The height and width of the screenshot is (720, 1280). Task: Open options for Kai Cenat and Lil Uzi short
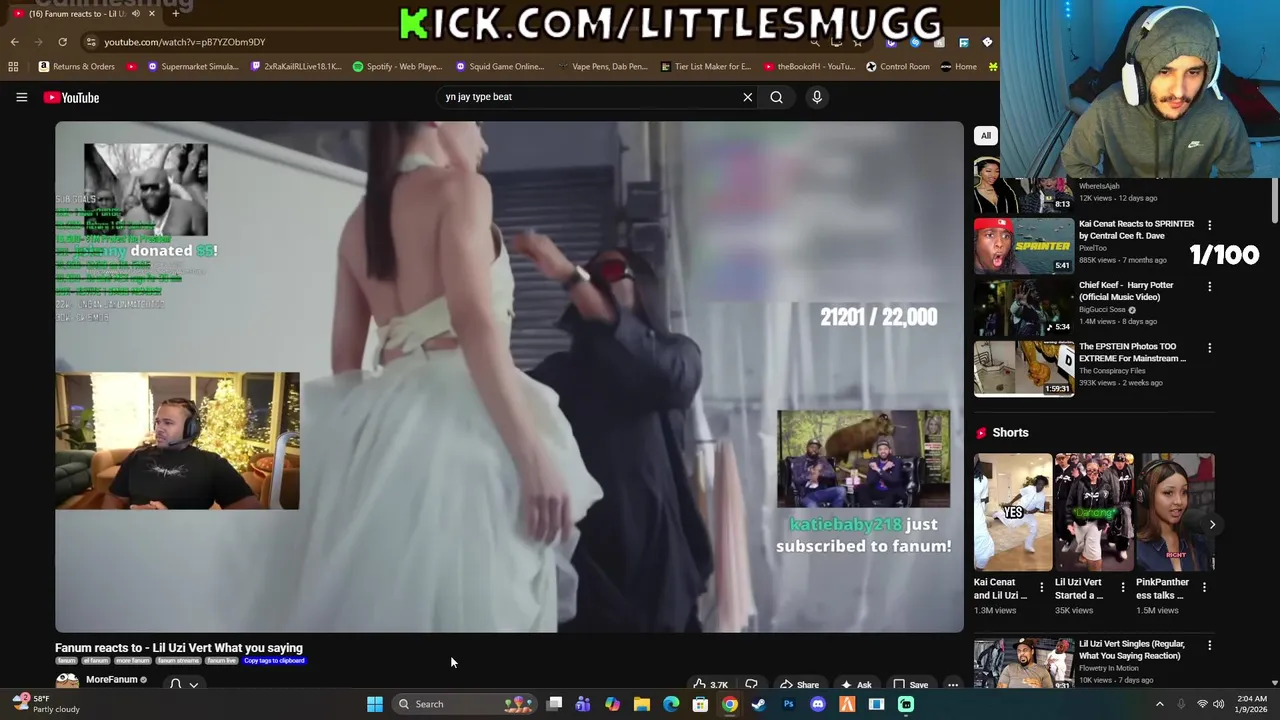(1041, 588)
